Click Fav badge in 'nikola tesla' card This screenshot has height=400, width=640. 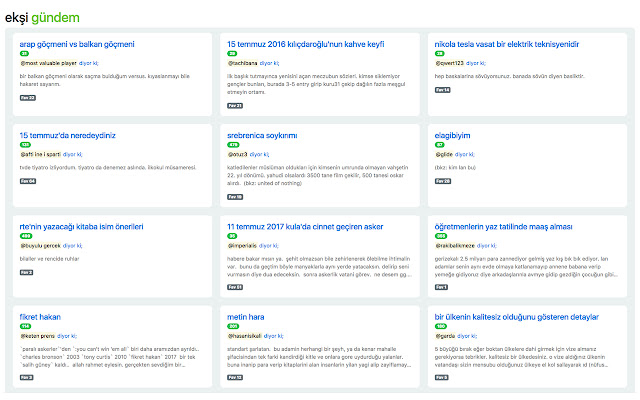point(442,90)
